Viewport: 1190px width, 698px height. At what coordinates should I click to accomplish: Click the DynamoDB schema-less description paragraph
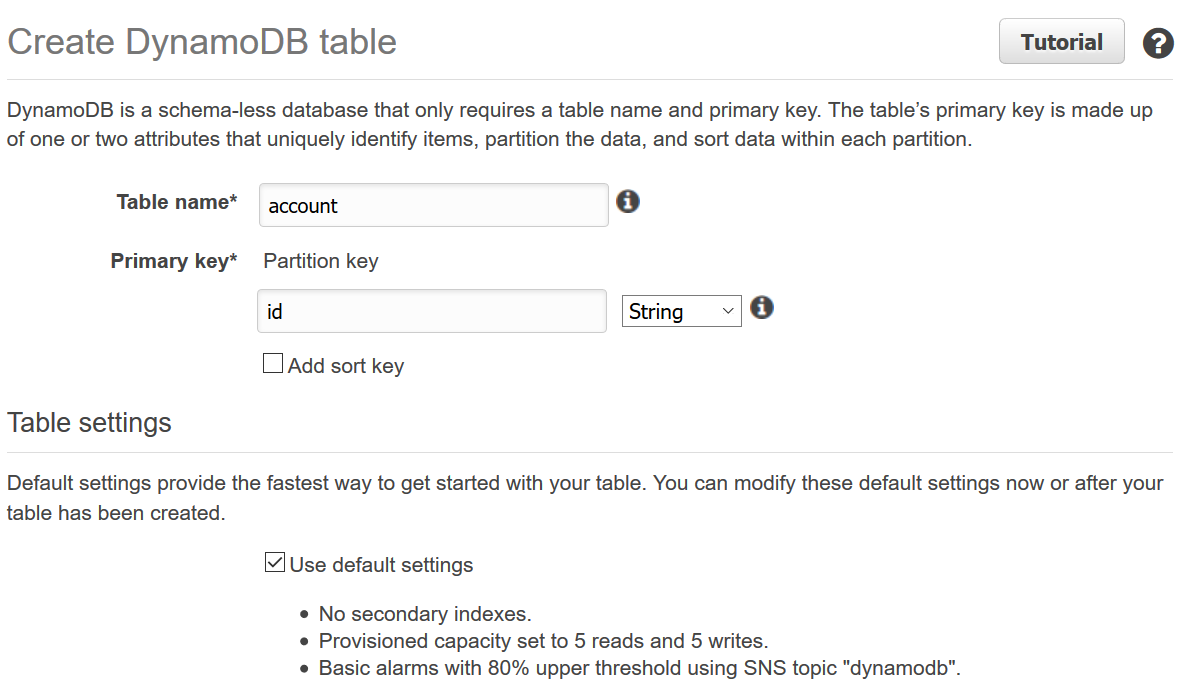[x=580, y=125]
